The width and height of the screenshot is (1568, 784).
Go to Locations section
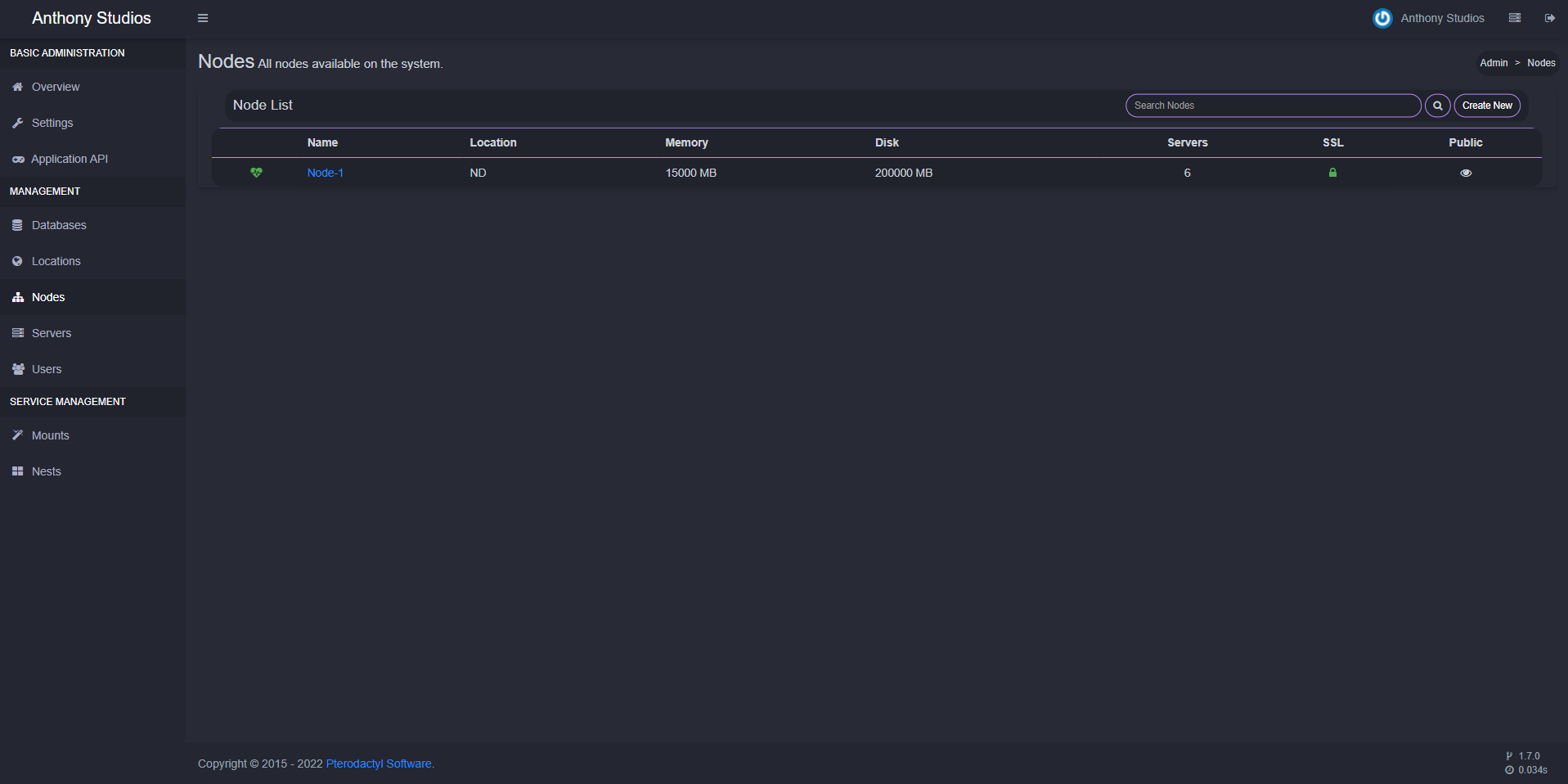(92, 261)
